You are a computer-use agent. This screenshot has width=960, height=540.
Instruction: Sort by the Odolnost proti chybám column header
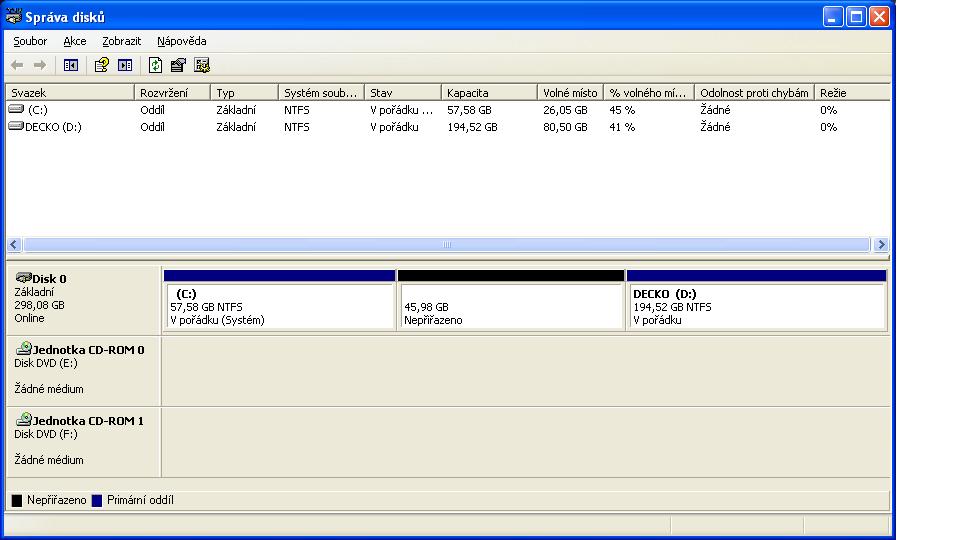point(754,92)
